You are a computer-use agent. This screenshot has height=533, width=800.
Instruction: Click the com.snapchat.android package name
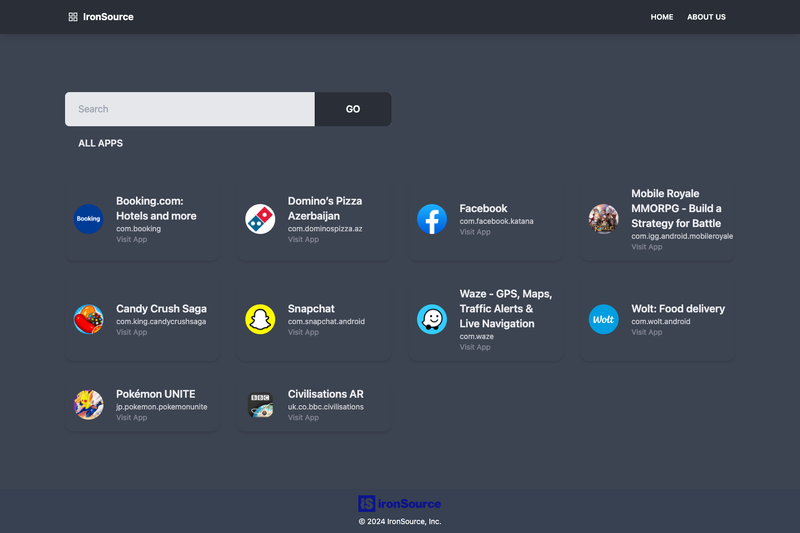[326, 321]
